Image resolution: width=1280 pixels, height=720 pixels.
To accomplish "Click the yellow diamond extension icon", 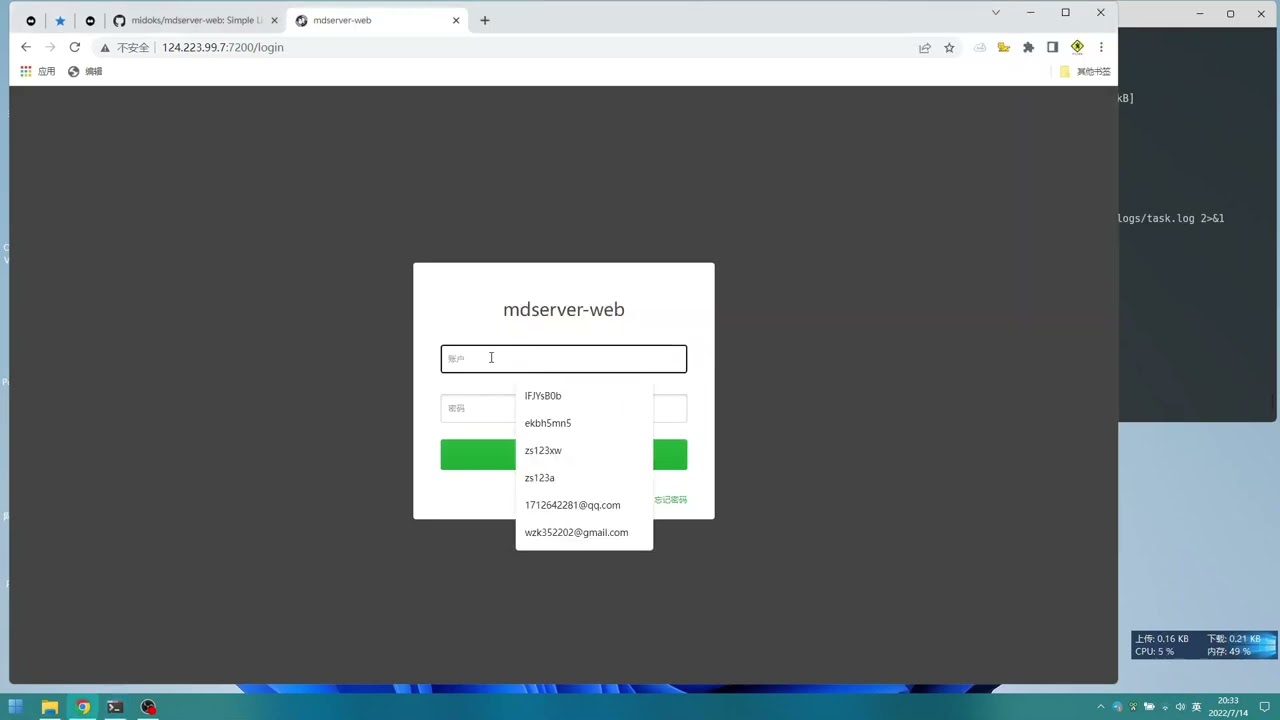I will (1077, 47).
